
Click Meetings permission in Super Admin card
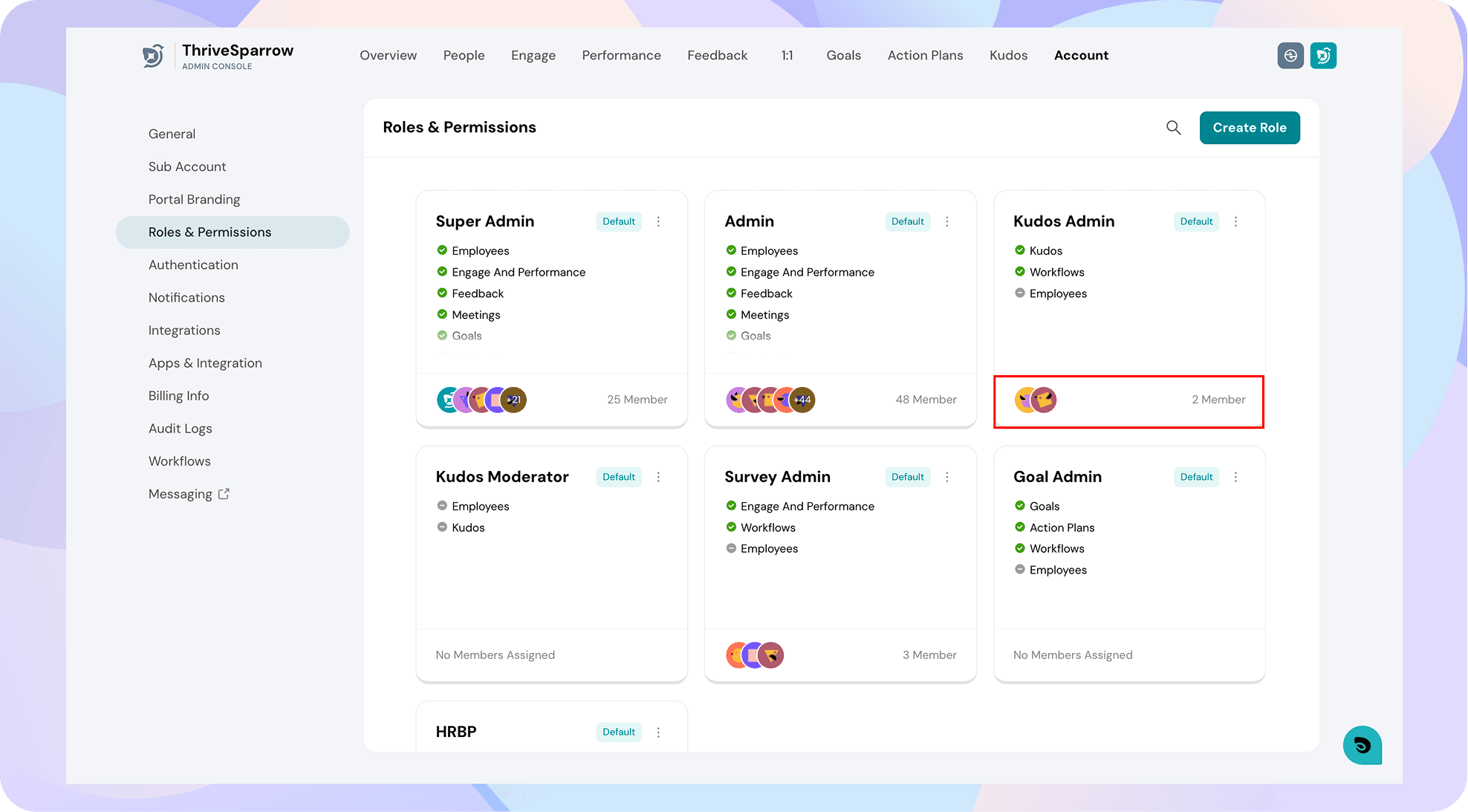476,315
